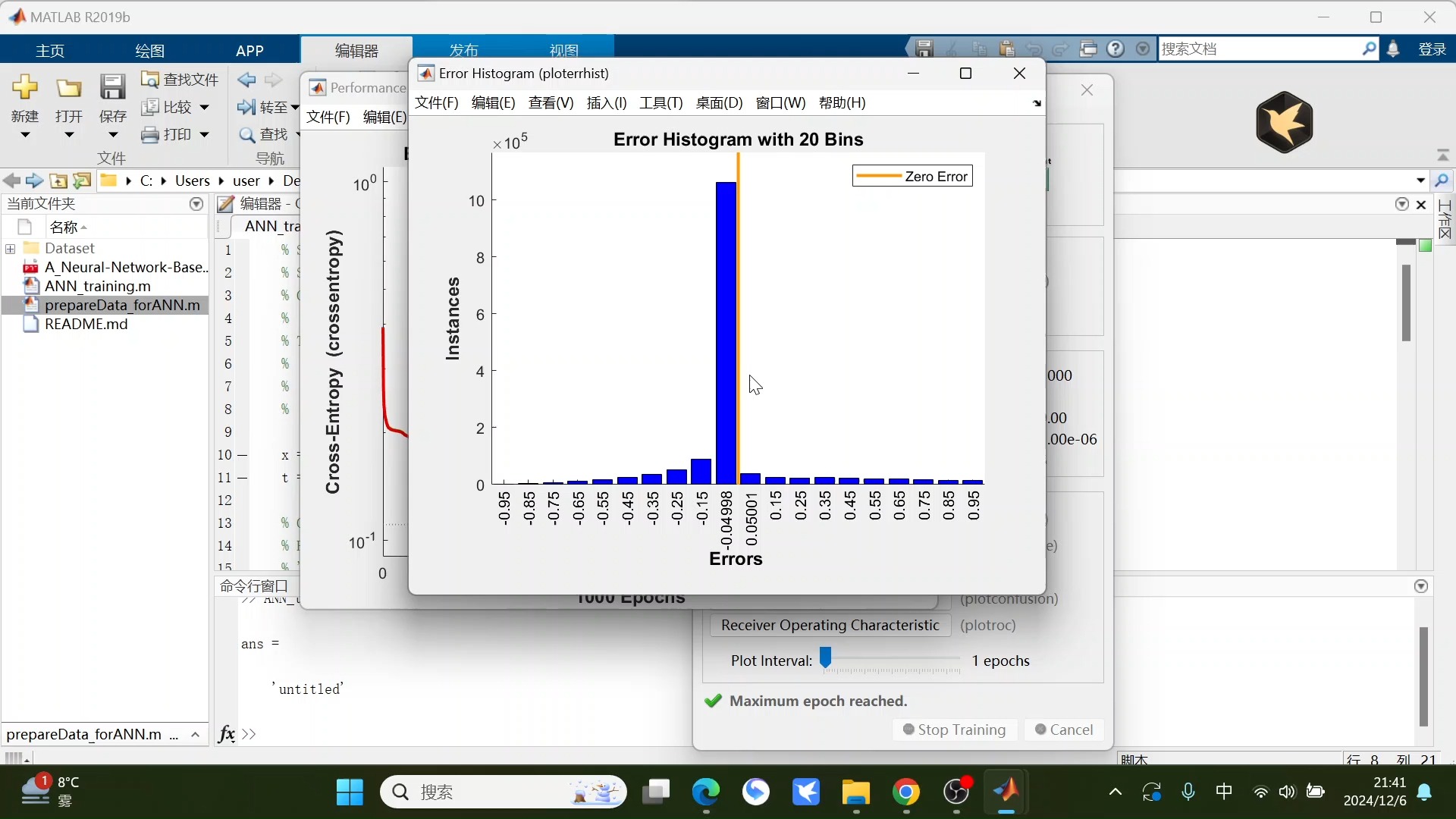The image size is (1456, 819).
Task: Click the 编辑(E) menu in histogram window
Action: coord(493,102)
